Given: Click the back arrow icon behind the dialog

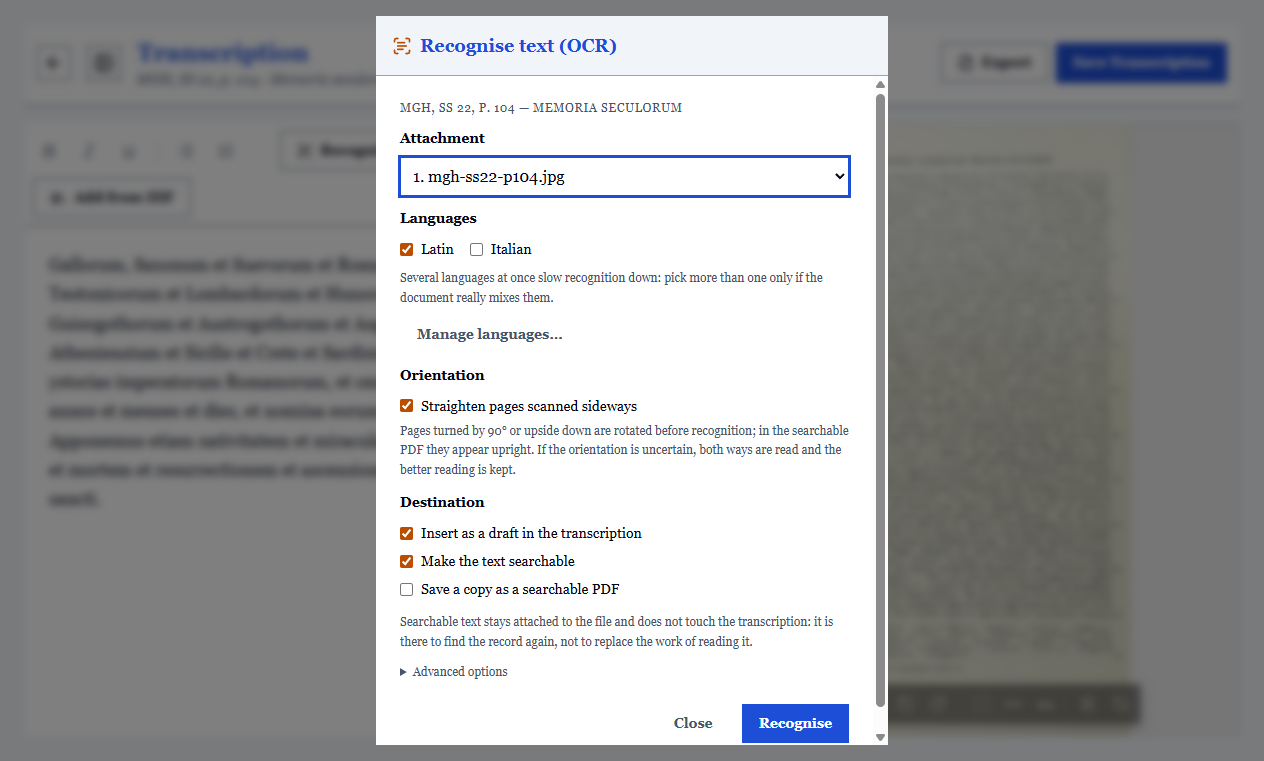Looking at the screenshot, I should [x=53, y=63].
